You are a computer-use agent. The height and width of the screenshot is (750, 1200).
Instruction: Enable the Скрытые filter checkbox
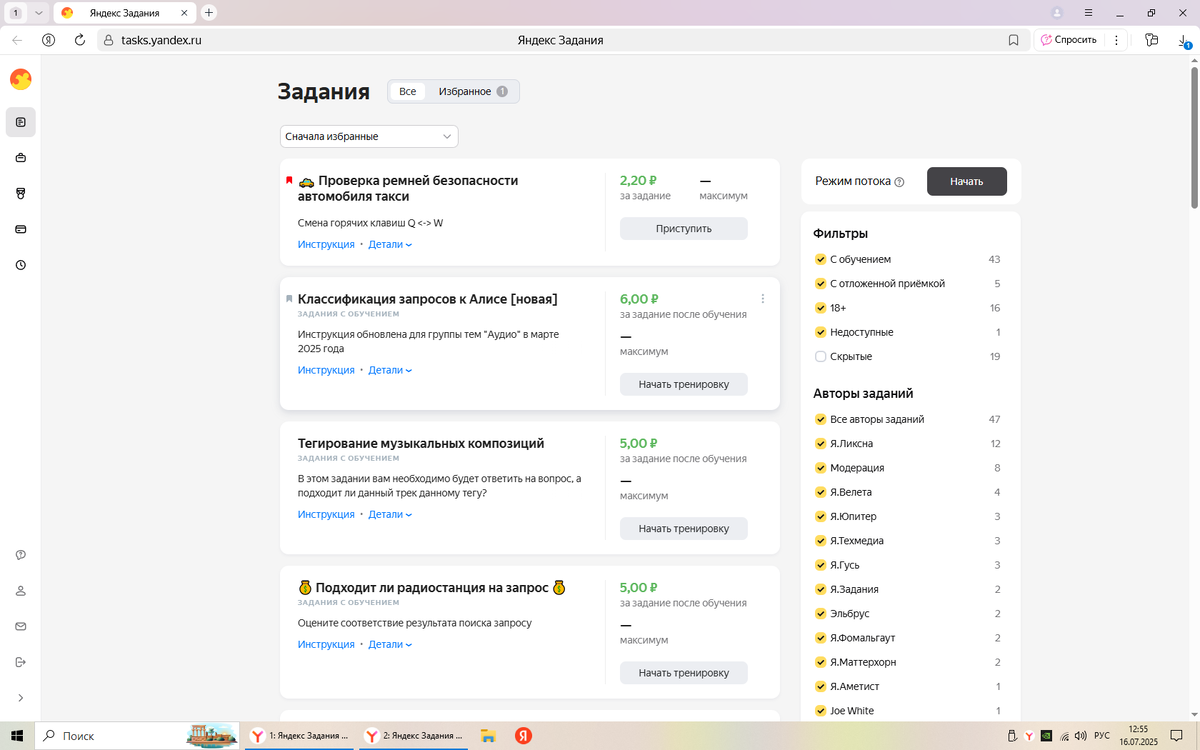821,357
